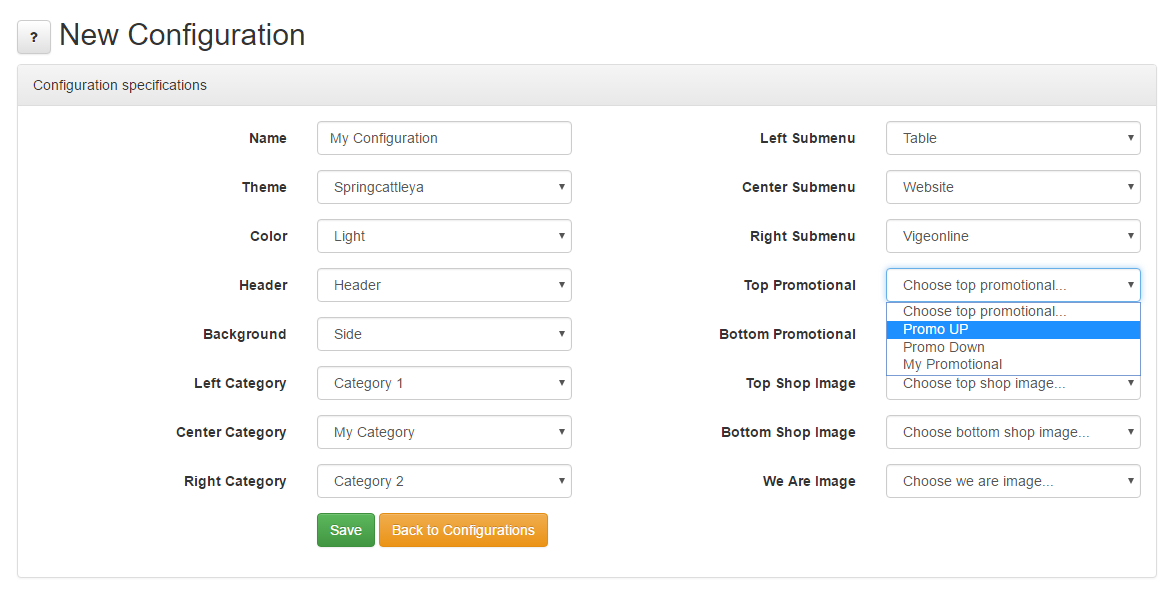Click Back to Configurations button

coord(464,530)
